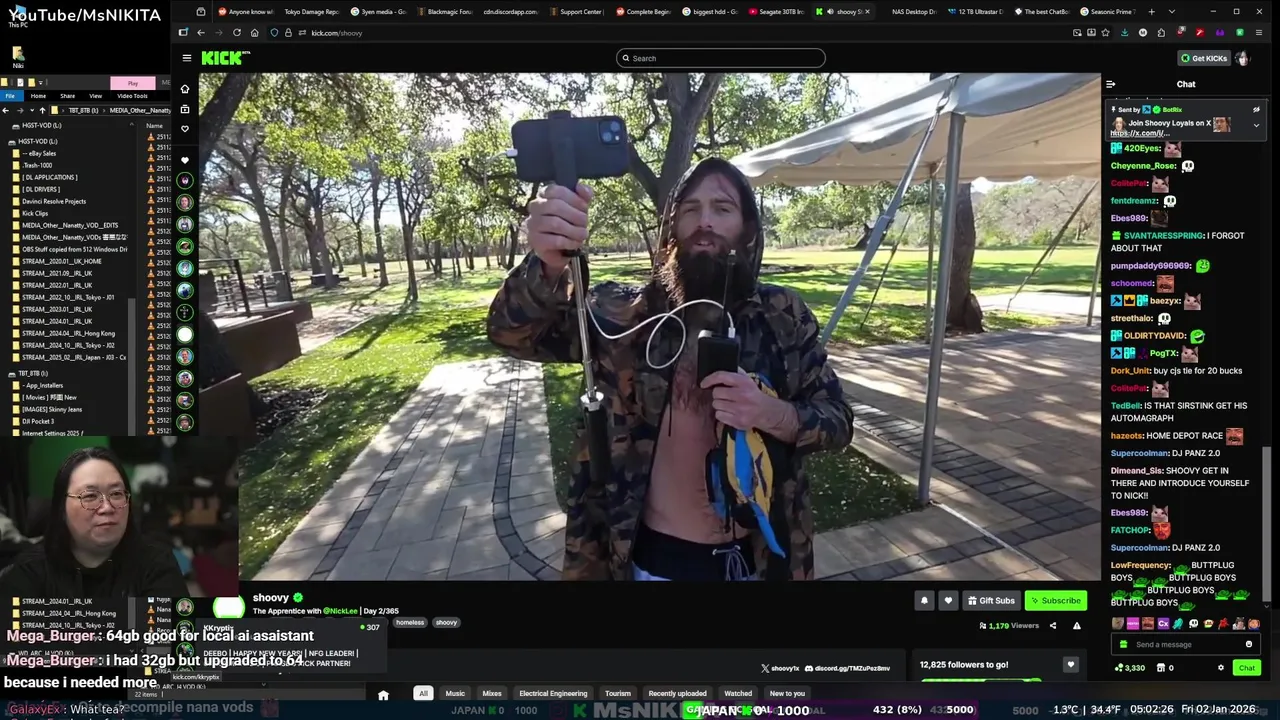Open File menu in File Explorer

[x=10, y=96]
